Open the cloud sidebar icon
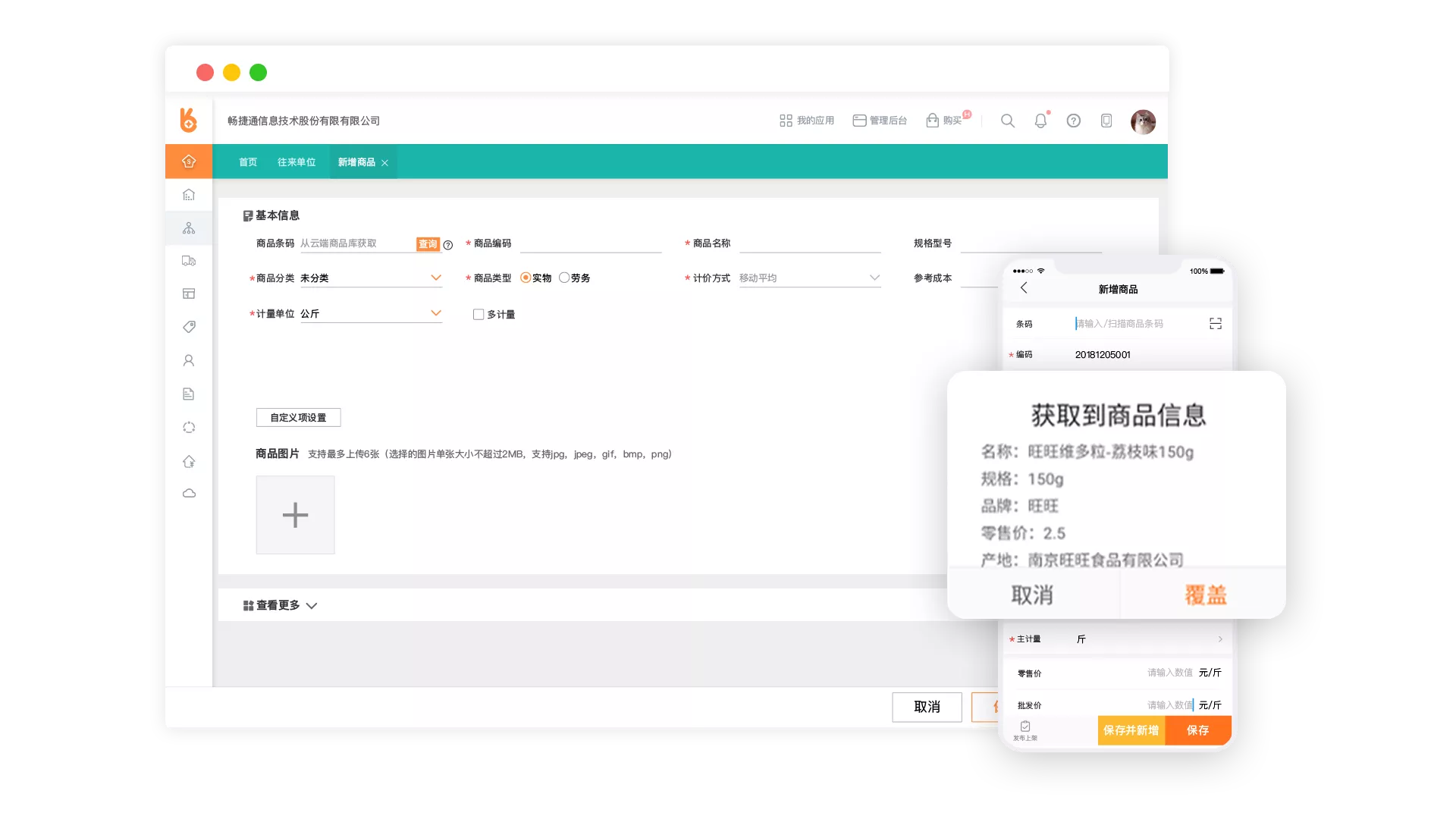The width and height of the screenshot is (1456, 819). [x=189, y=494]
